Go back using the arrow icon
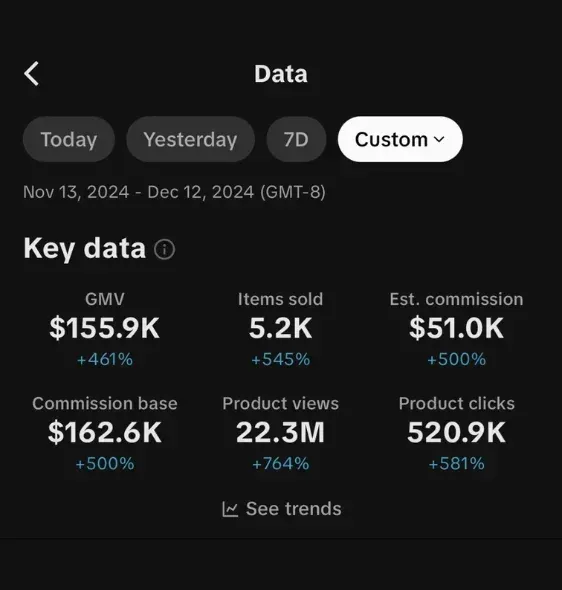The image size is (562, 590). coord(32,74)
